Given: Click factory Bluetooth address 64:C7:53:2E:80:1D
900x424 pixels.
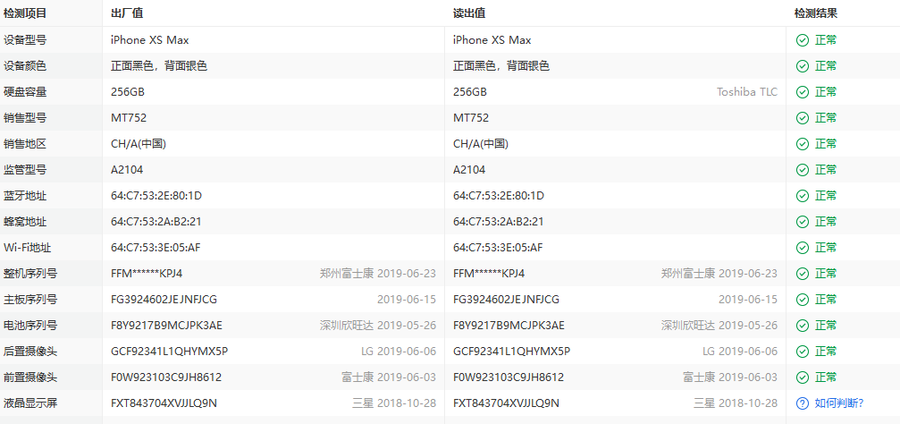Looking at the screenshot, I should (x=156, y=196).
